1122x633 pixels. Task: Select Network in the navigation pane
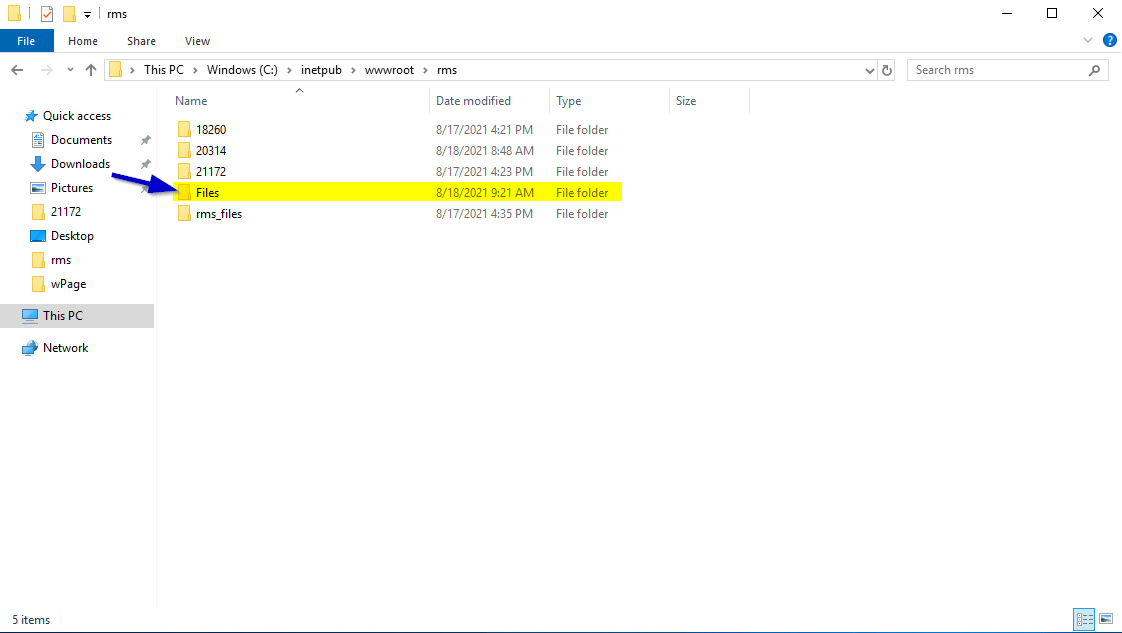point(65,348)
